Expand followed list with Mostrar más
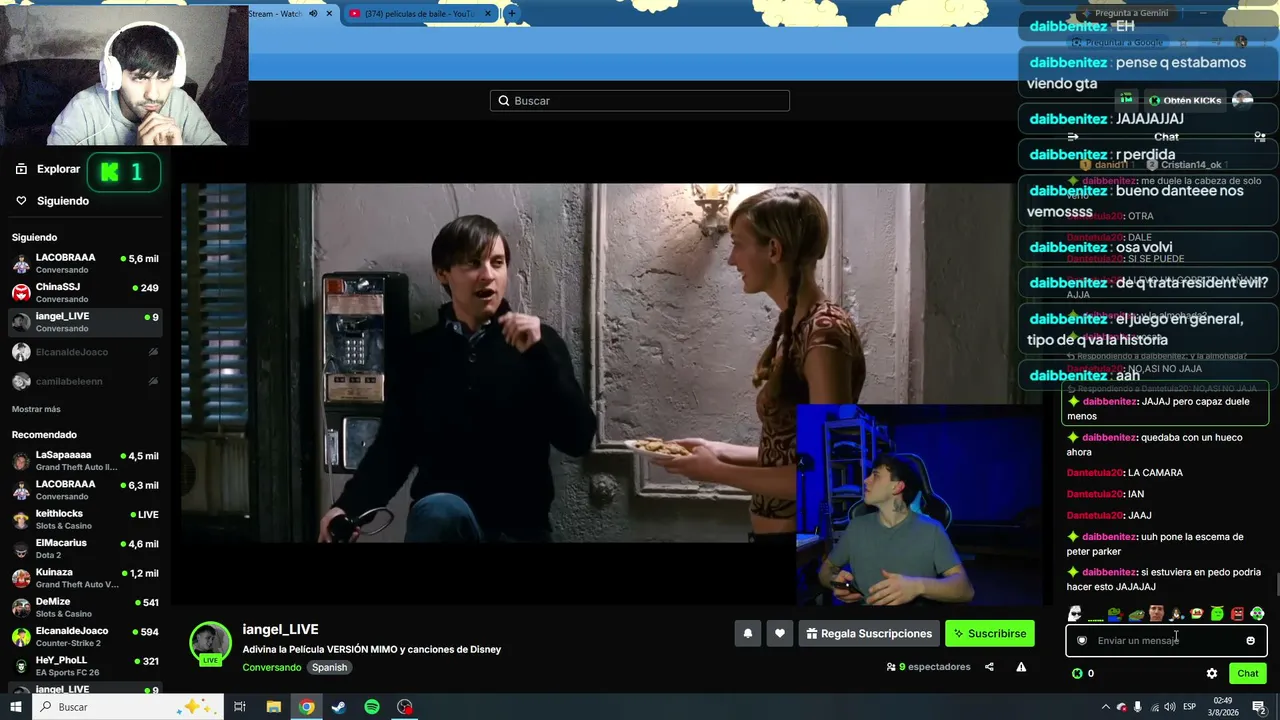 point(36,409)
